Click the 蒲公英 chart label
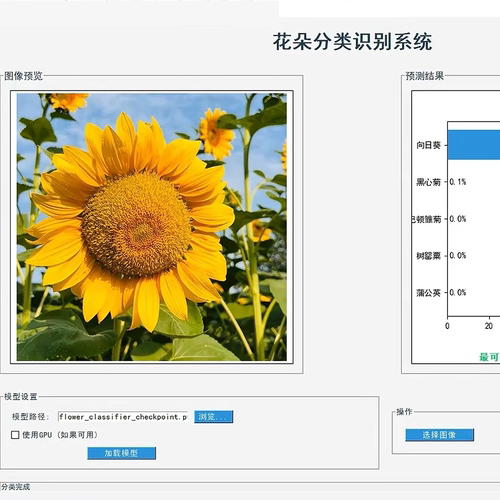This screenshot has width=500, height=500. click(x=428, y=293)
